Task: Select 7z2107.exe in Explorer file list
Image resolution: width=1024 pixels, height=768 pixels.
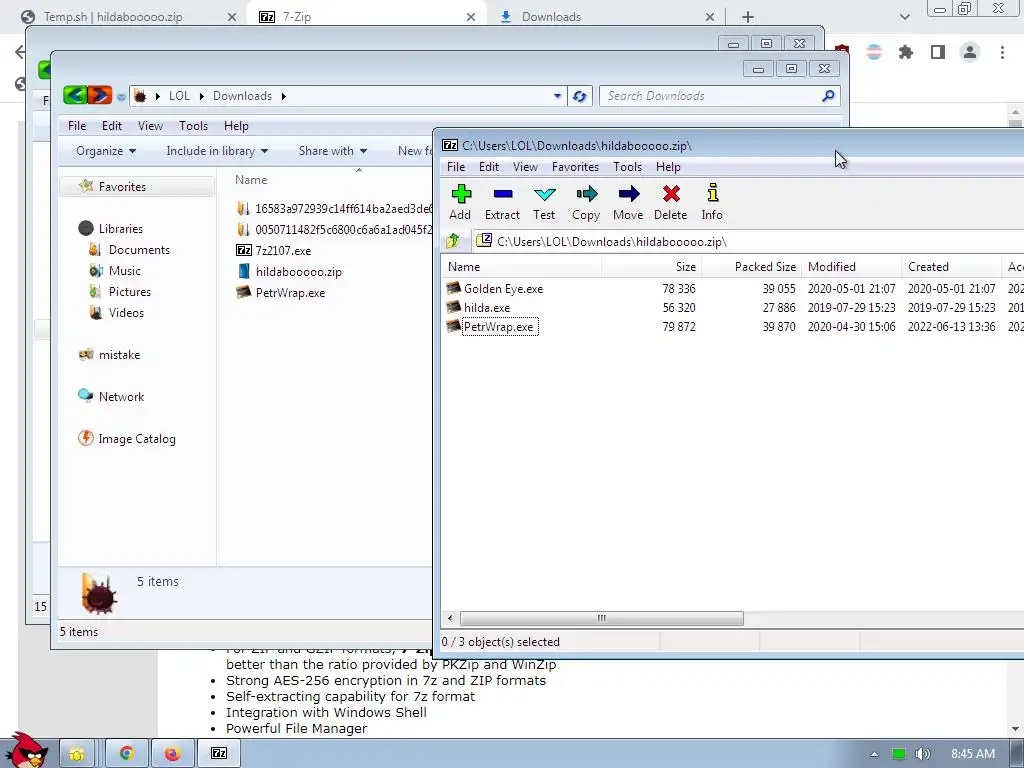Action: tap(283, 251)
